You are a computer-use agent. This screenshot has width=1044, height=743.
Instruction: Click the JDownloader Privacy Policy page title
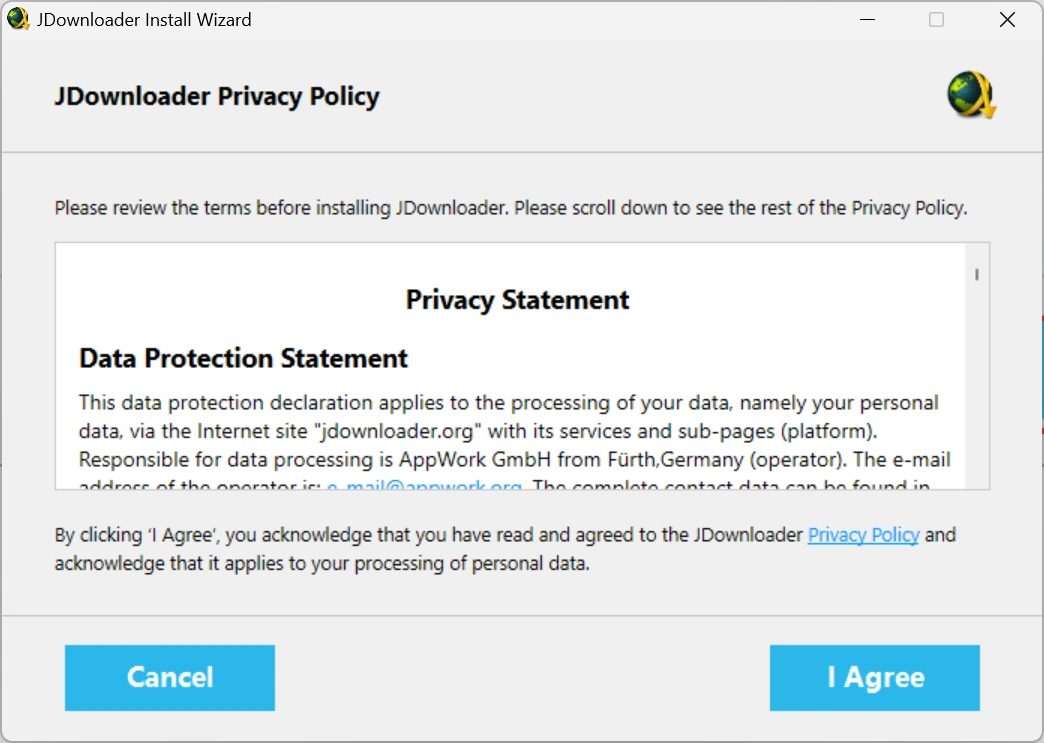click(217, 97)
